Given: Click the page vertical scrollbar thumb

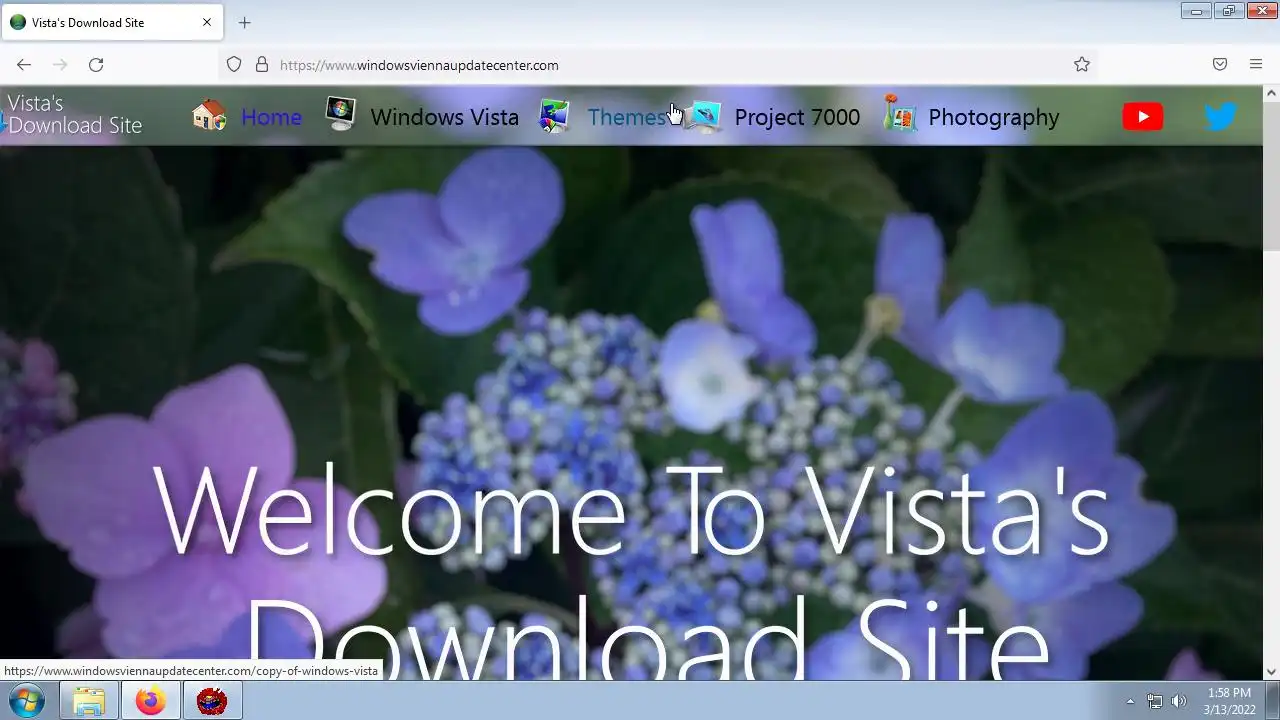Looking at the screenshot, I should pos(1271,176).
